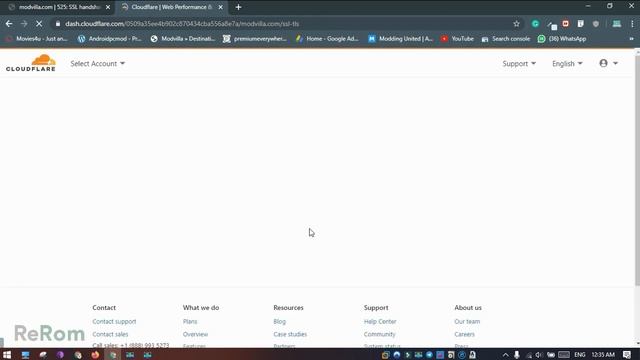Open Firefox from the taskbar
This screenshot has height=360, width=640.
95,355
